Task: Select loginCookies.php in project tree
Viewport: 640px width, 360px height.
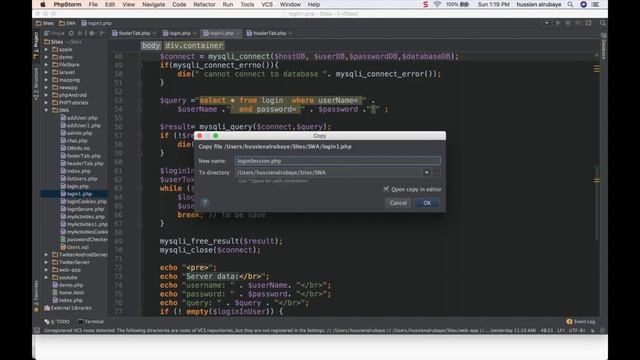Action: point(84,202)
